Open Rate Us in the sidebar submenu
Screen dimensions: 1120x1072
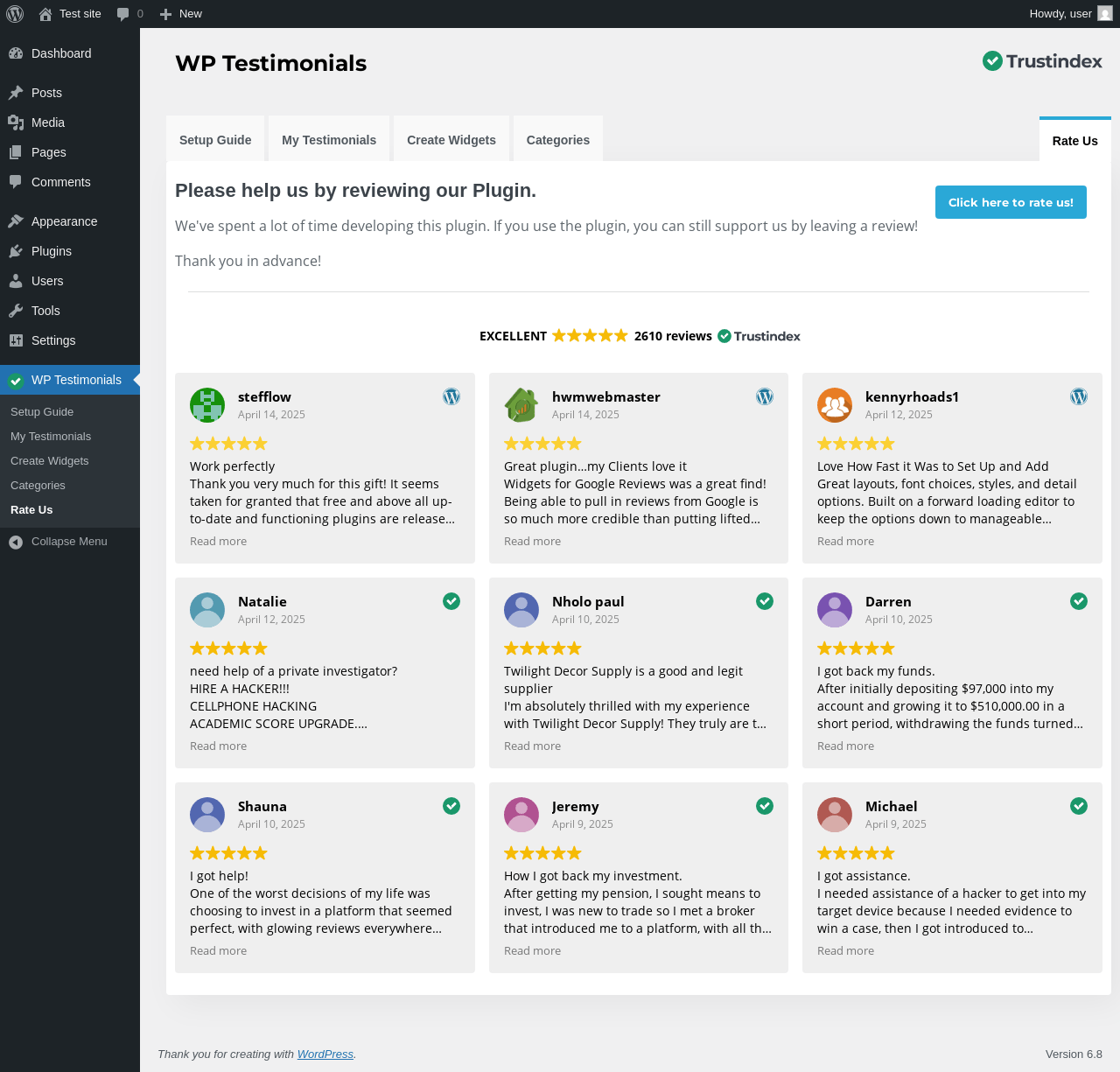pos(31,510)
